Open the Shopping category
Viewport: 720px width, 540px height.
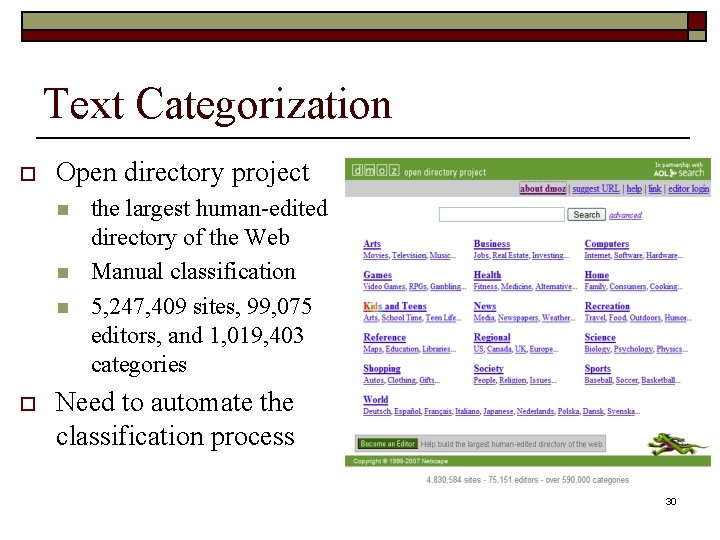pos(382,369)
